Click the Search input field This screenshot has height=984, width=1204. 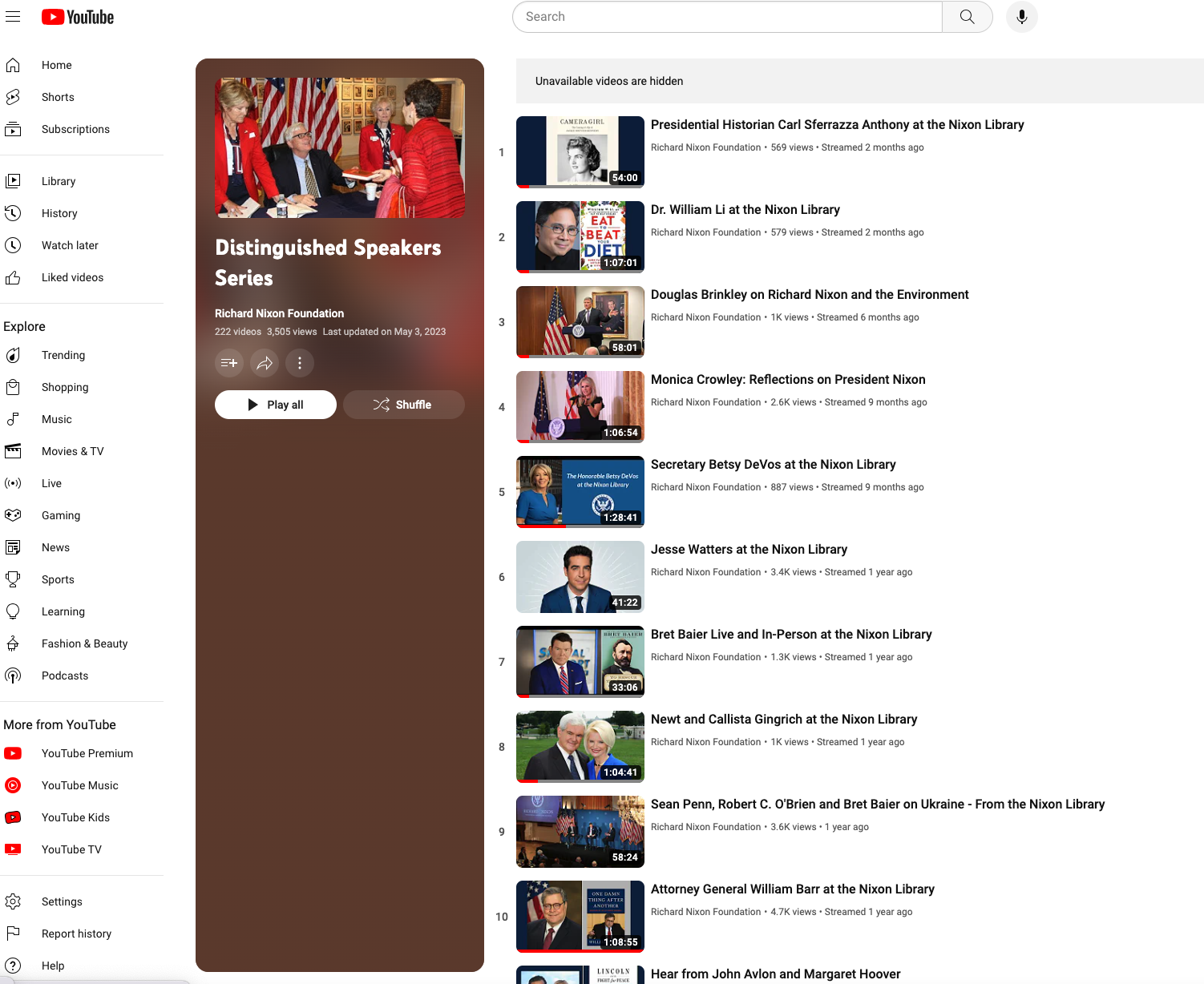click(727, 17)
